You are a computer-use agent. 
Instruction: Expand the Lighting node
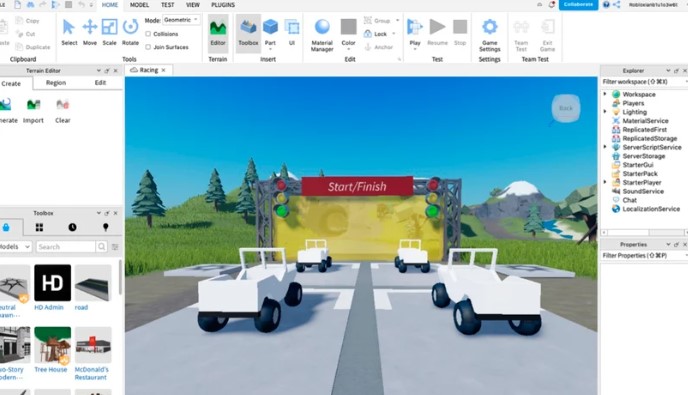coord(605,111)
